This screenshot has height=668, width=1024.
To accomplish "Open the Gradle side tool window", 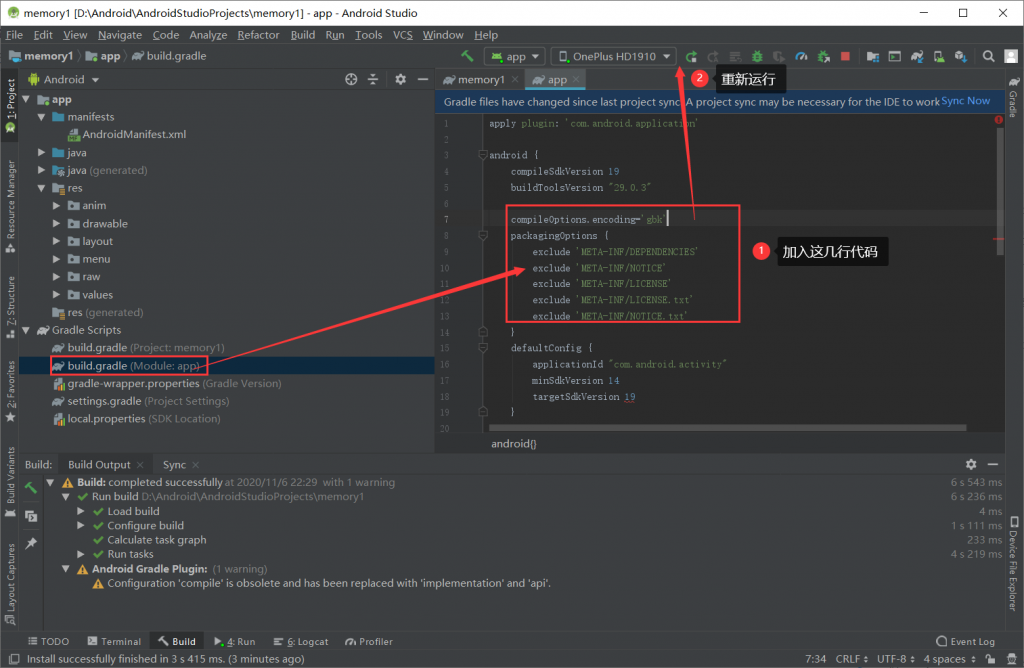I will coord(1013,97).
